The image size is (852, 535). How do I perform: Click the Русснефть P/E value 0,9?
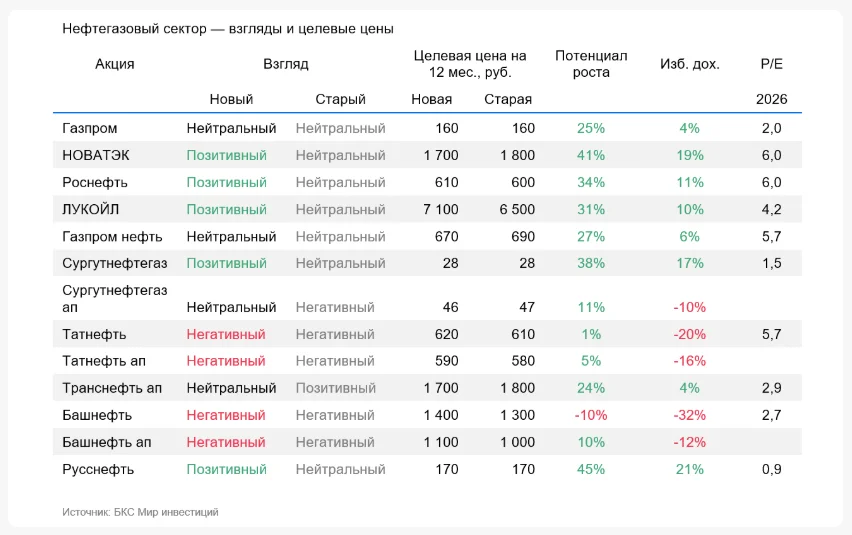[771, 469]
